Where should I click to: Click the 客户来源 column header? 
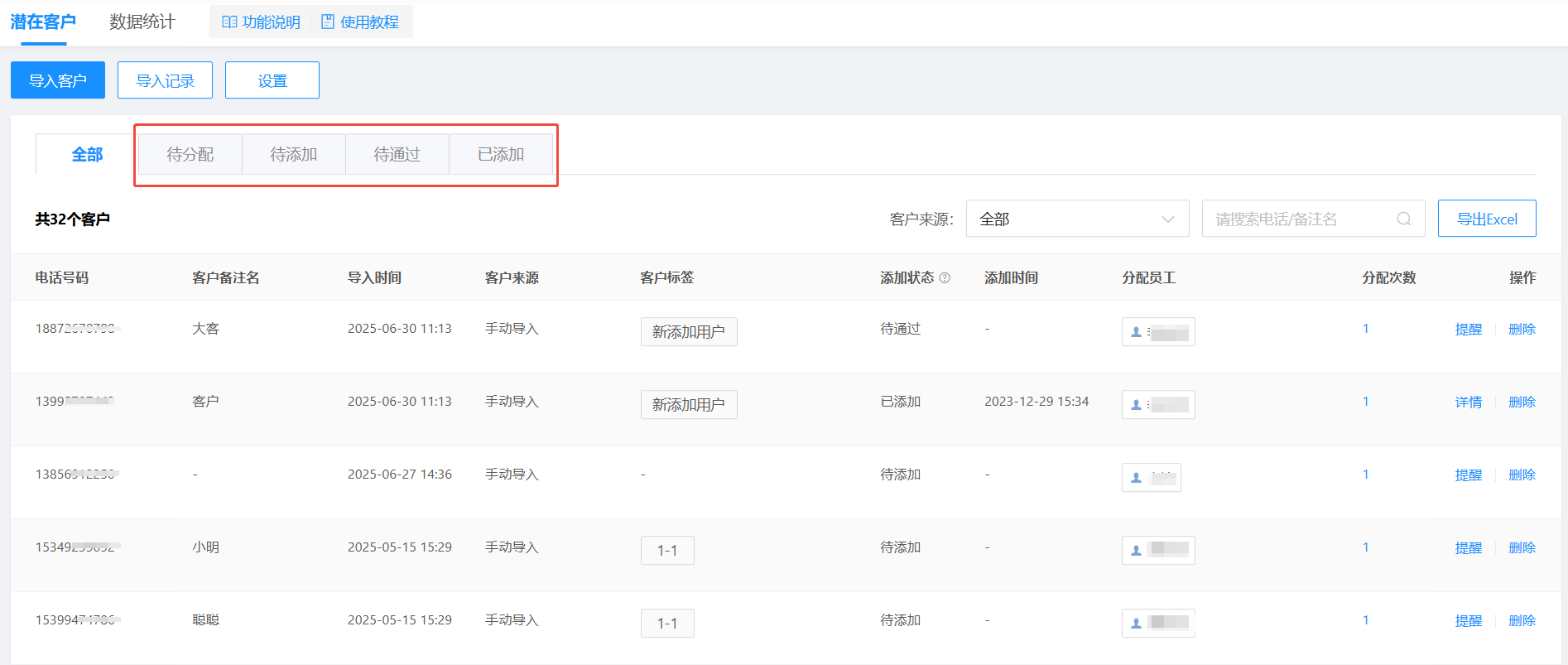[512, 278]
